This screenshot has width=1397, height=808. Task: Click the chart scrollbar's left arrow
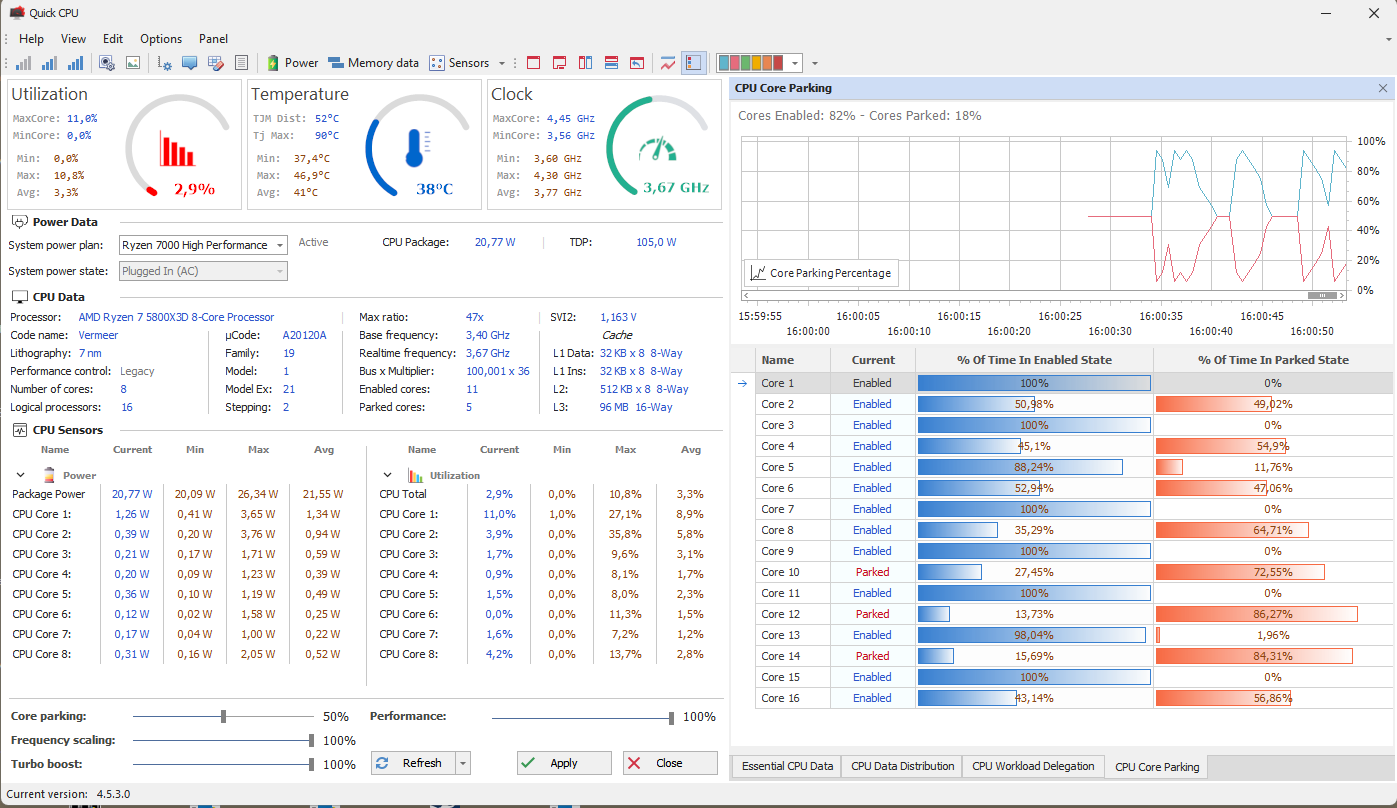coord(746,296)
